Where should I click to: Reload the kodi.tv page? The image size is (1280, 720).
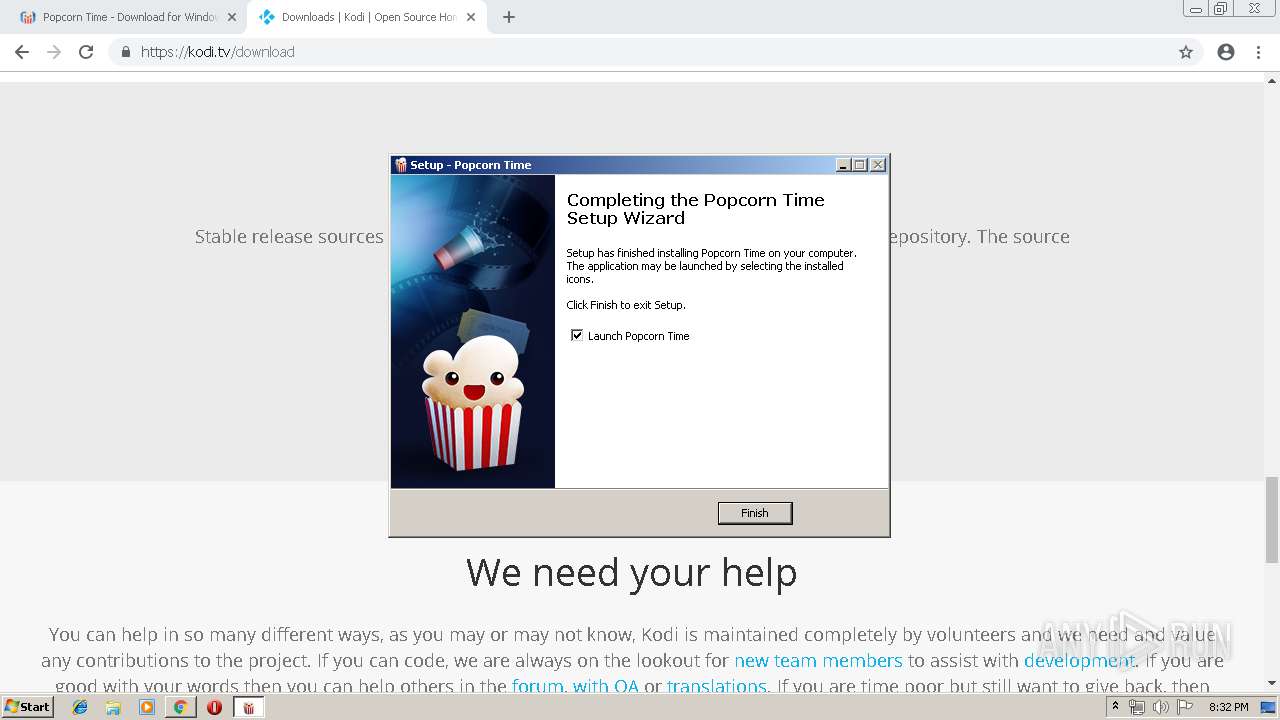pyautogui.click(x=86, y=52)
